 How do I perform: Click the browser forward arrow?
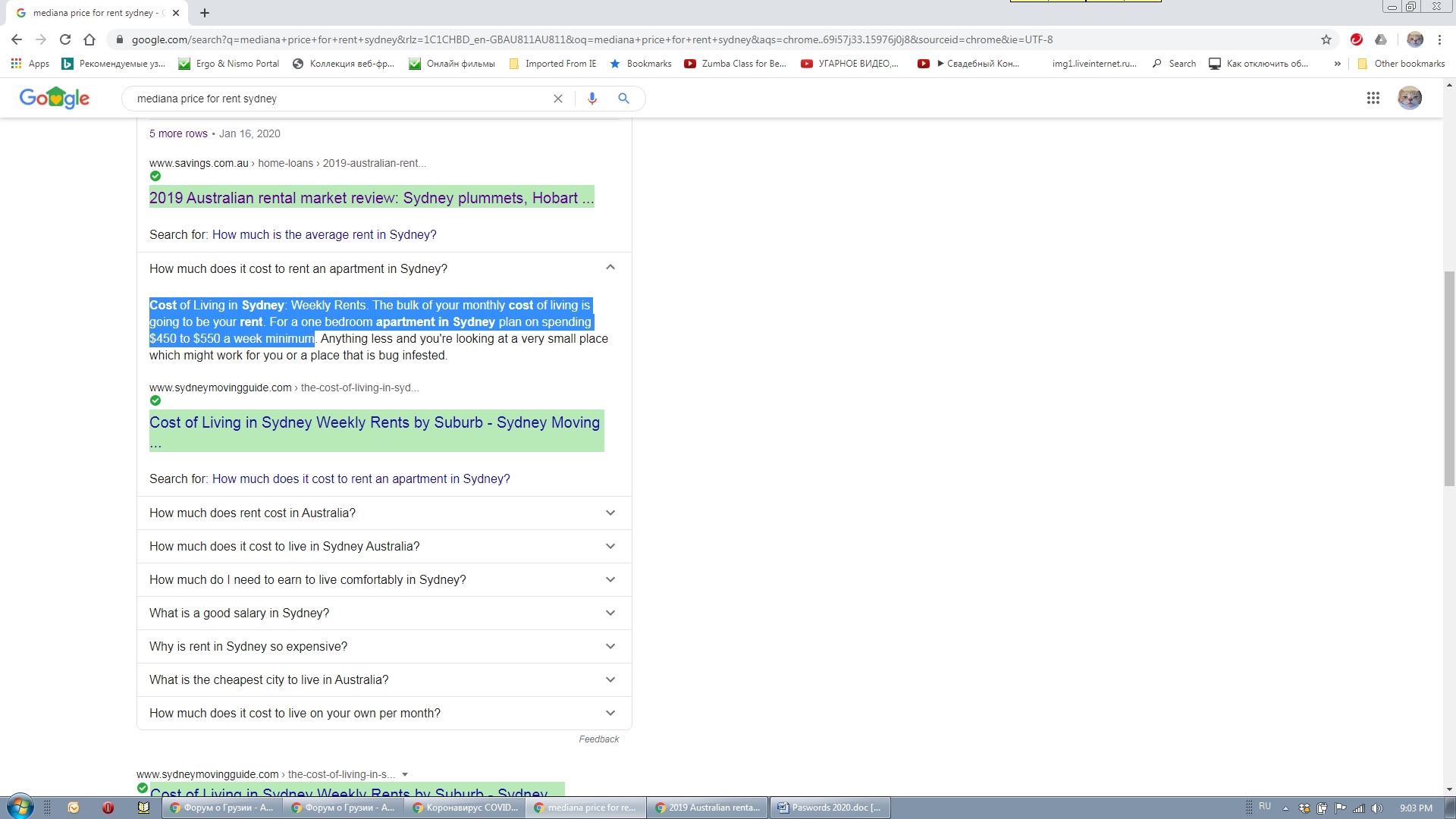(41, 39)
